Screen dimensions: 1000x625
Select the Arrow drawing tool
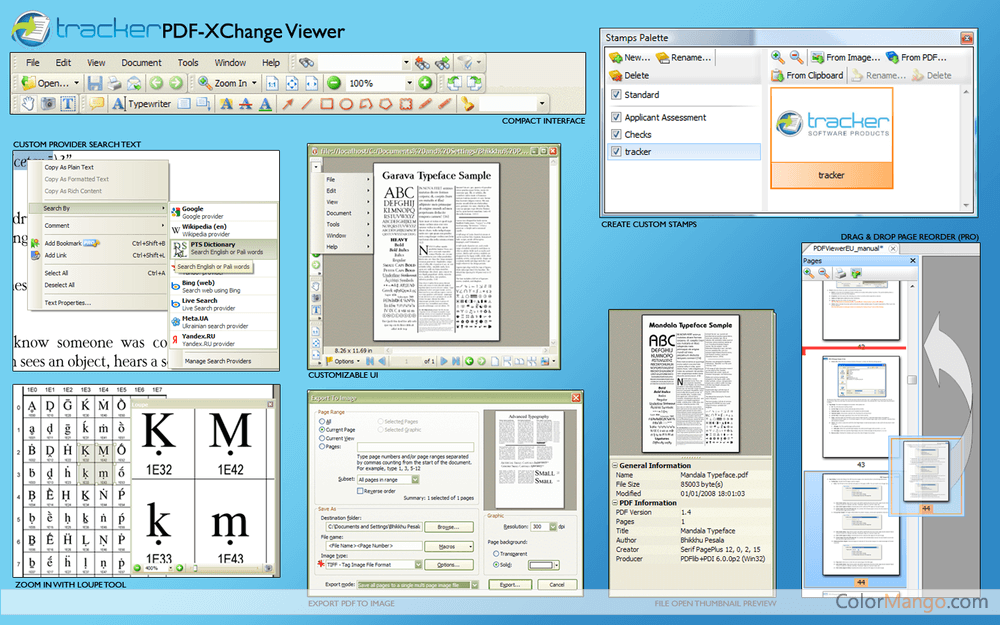(x=288, y=103)
